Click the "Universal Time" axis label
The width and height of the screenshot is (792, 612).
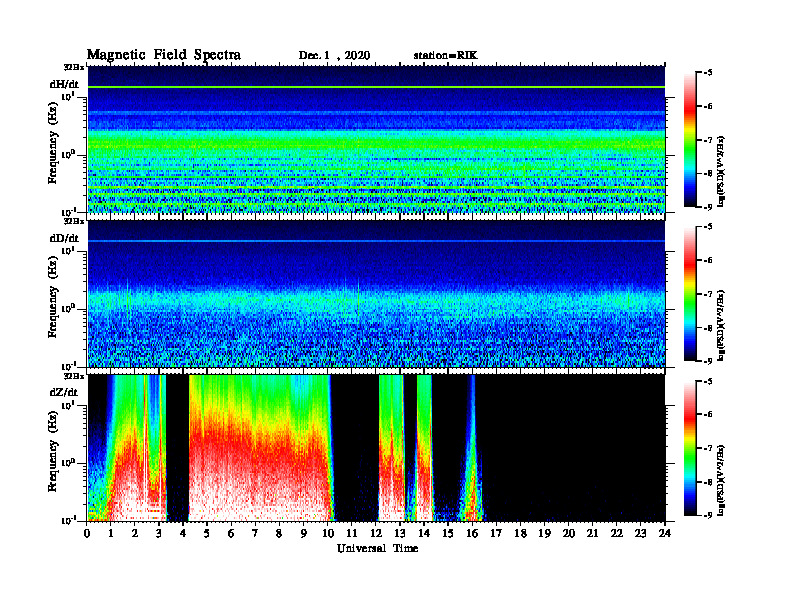click(x=377, y=548)
